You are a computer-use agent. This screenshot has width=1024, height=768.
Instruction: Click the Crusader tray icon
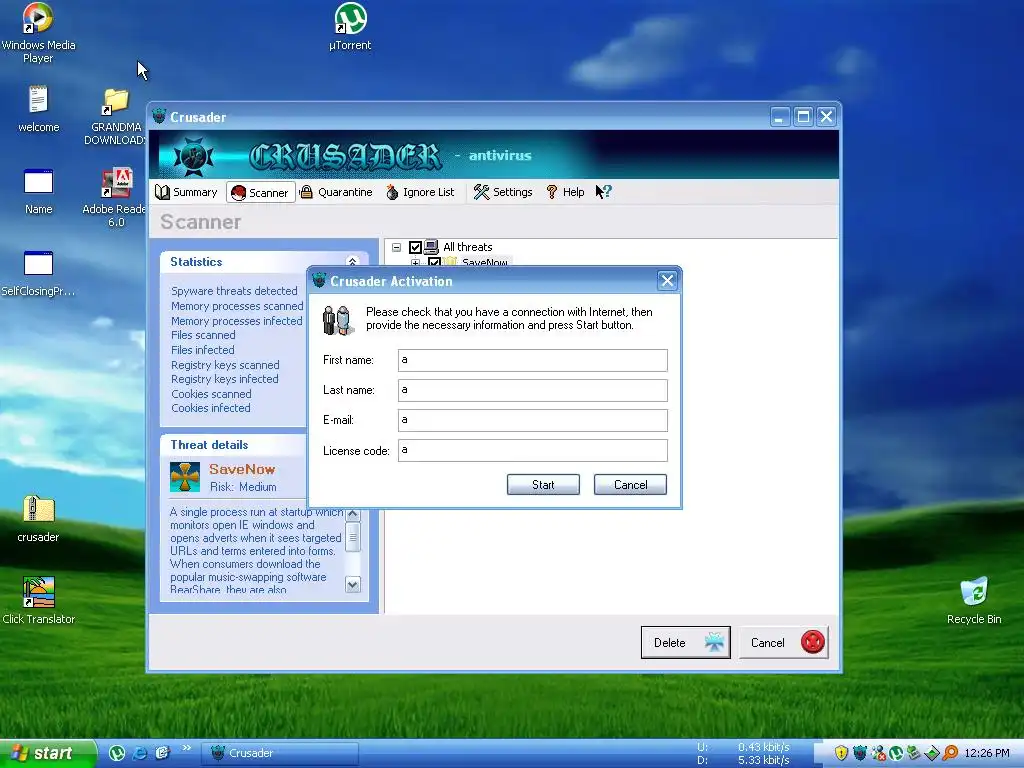click(x=859, y=753)
